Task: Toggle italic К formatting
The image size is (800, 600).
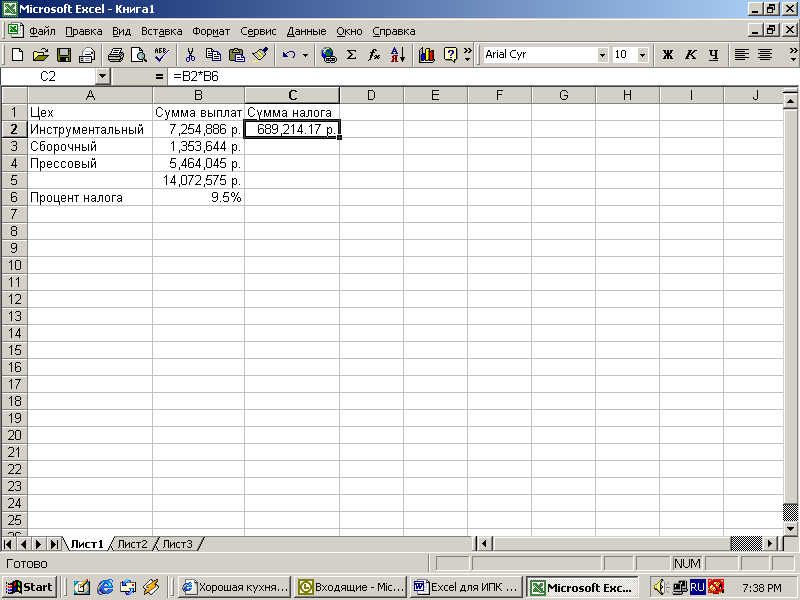Action: [x=690, y=55]
